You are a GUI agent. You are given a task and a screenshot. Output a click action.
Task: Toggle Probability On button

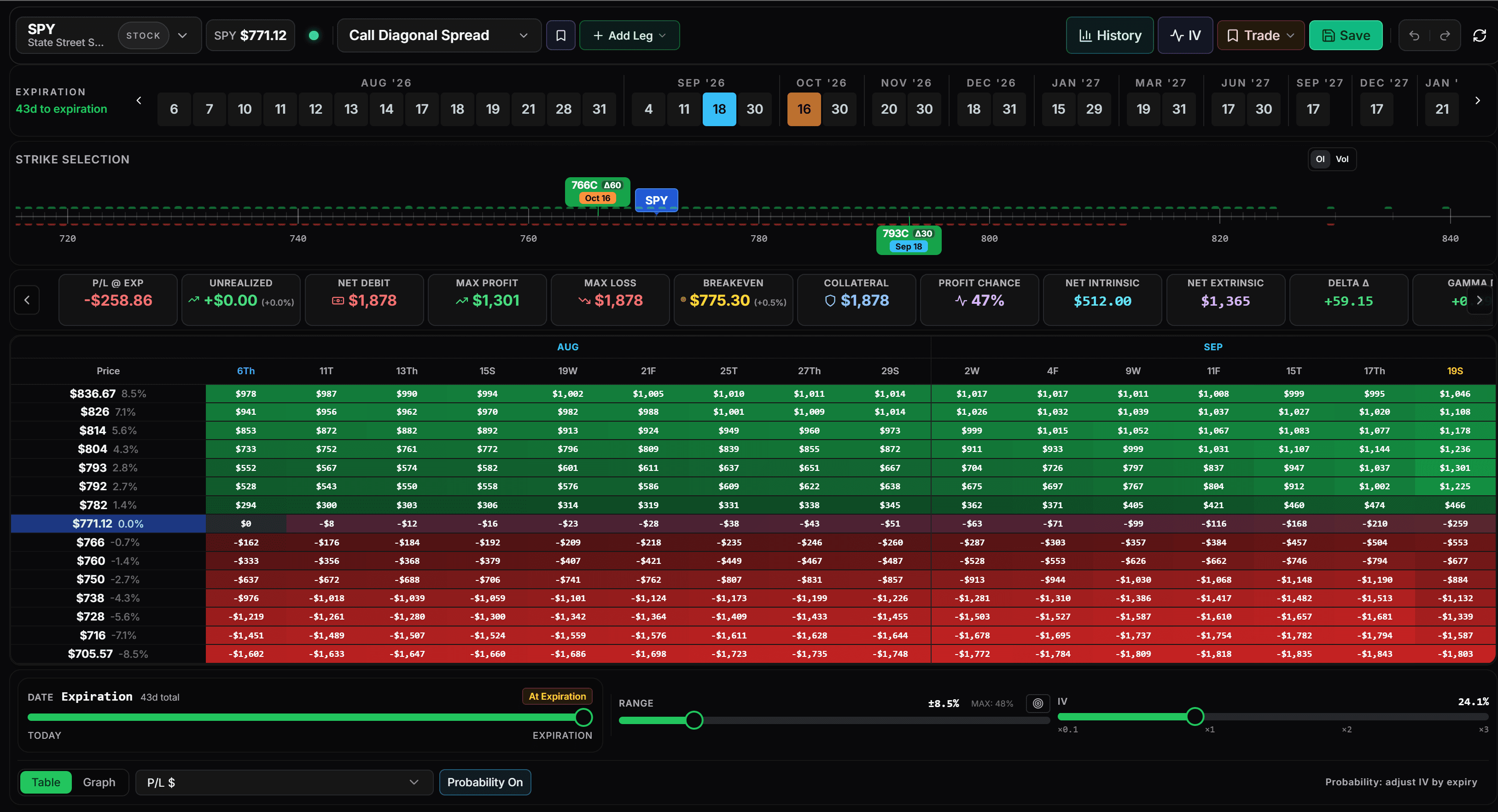coord(485,783)
